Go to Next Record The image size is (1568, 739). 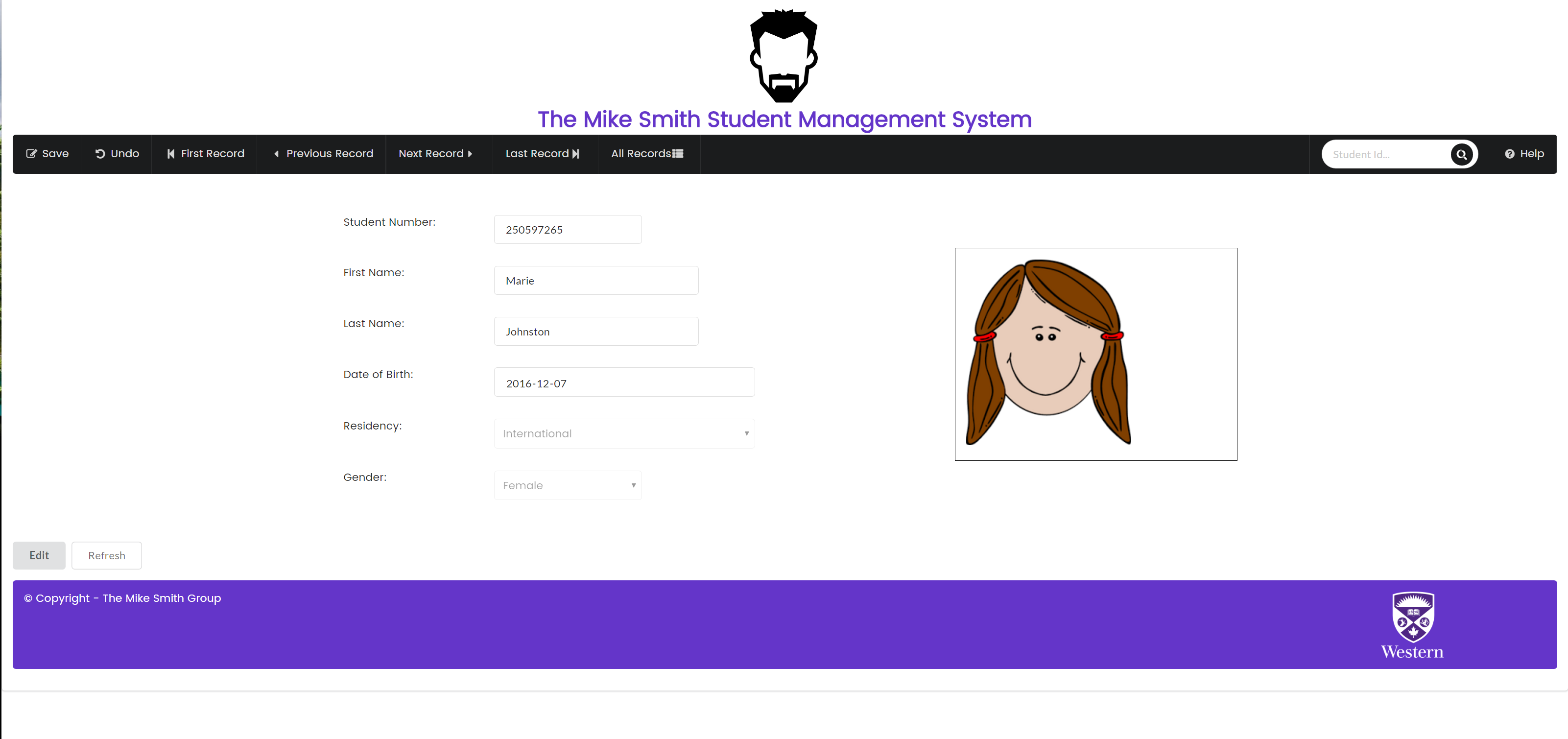[x=435, y=154]
